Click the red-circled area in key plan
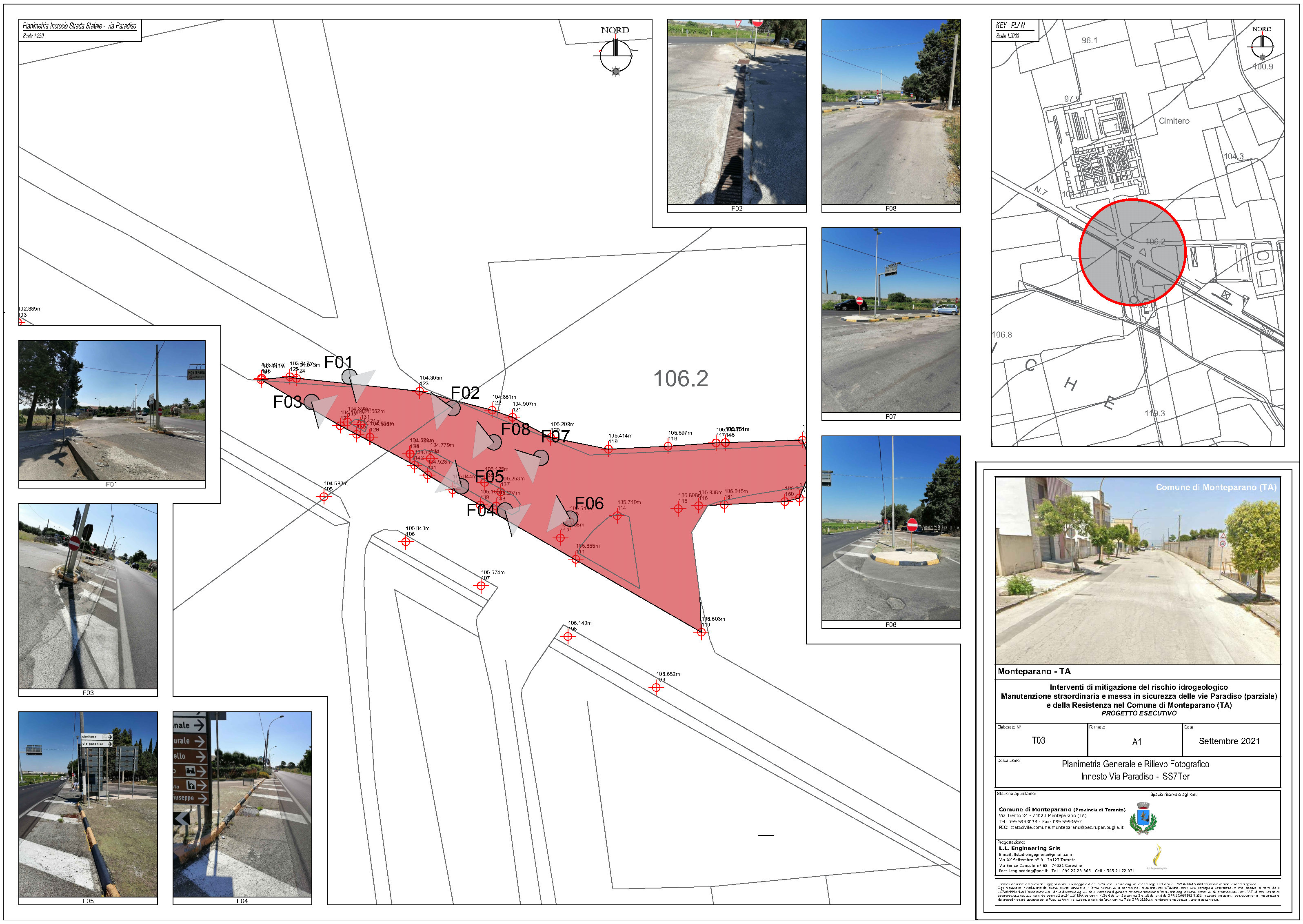This screenshot has width=1303, height=924. [x=1132, y=252]
